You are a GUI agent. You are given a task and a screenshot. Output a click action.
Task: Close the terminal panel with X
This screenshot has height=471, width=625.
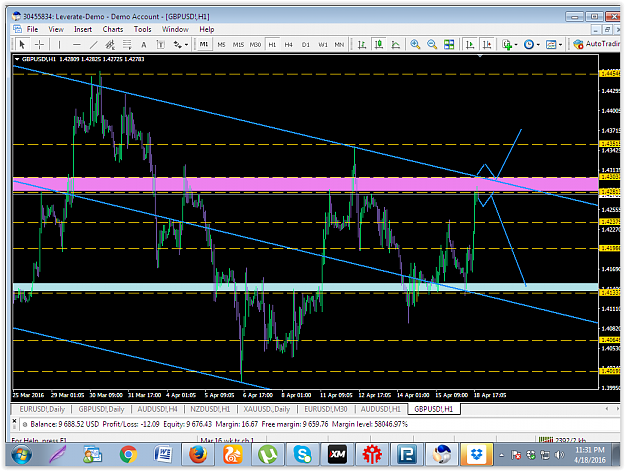14,421
